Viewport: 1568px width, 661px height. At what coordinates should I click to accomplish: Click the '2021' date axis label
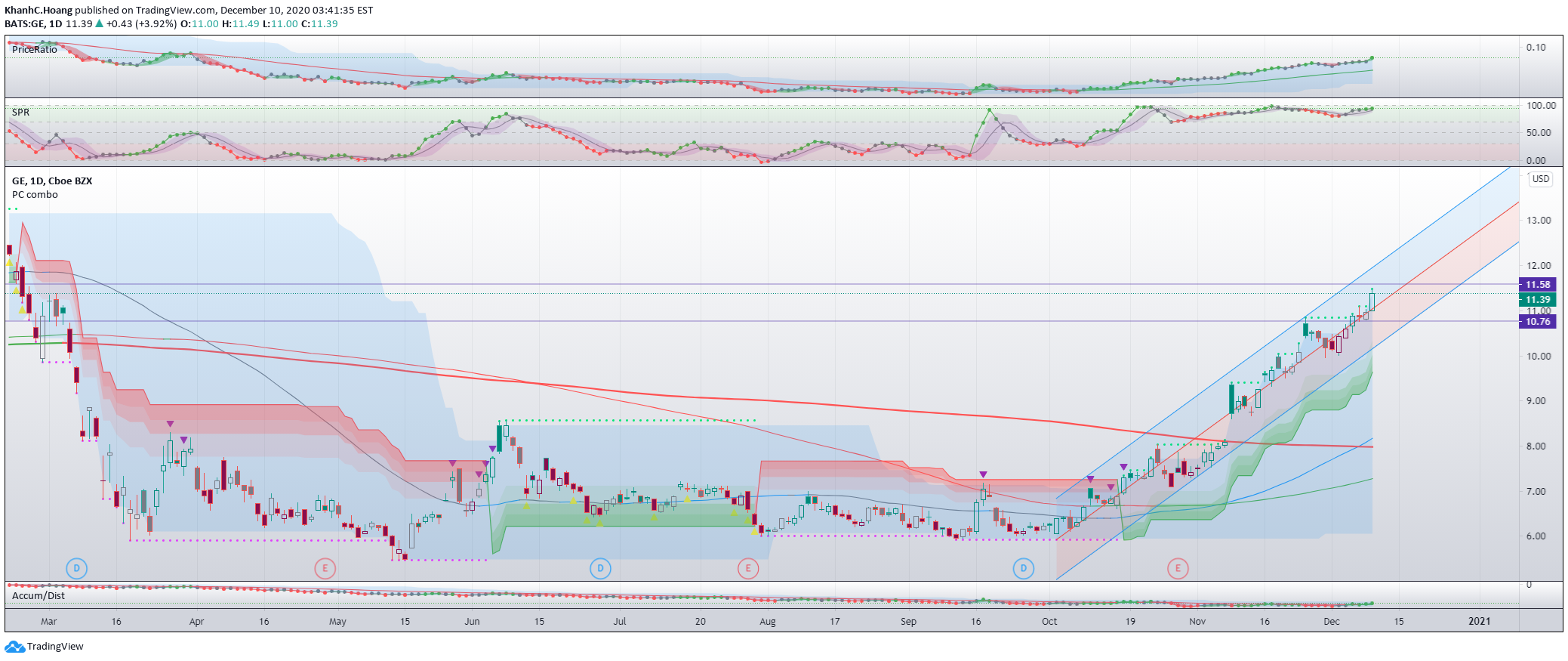tap(1480, 622)
